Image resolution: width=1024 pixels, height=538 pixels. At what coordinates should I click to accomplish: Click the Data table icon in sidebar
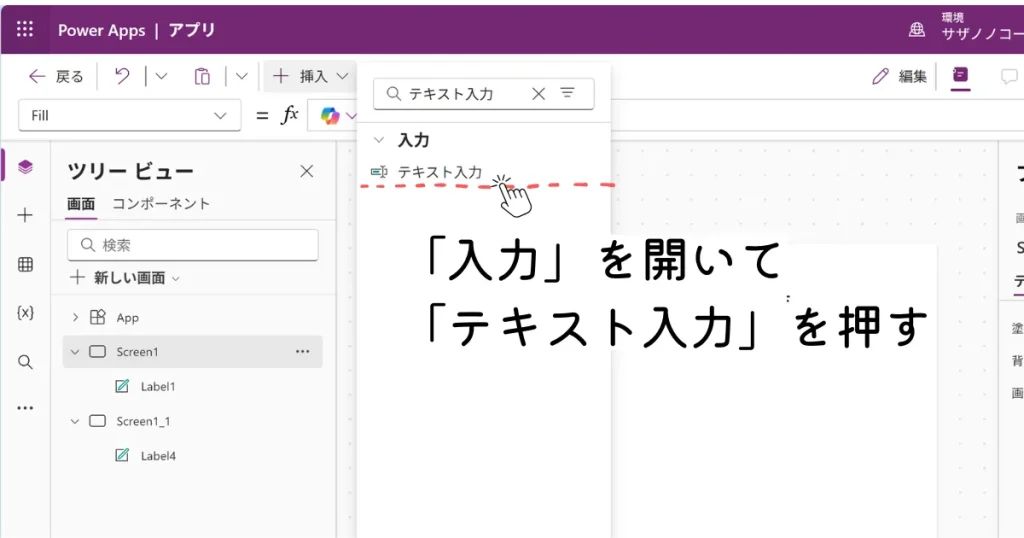coord(25,264)
